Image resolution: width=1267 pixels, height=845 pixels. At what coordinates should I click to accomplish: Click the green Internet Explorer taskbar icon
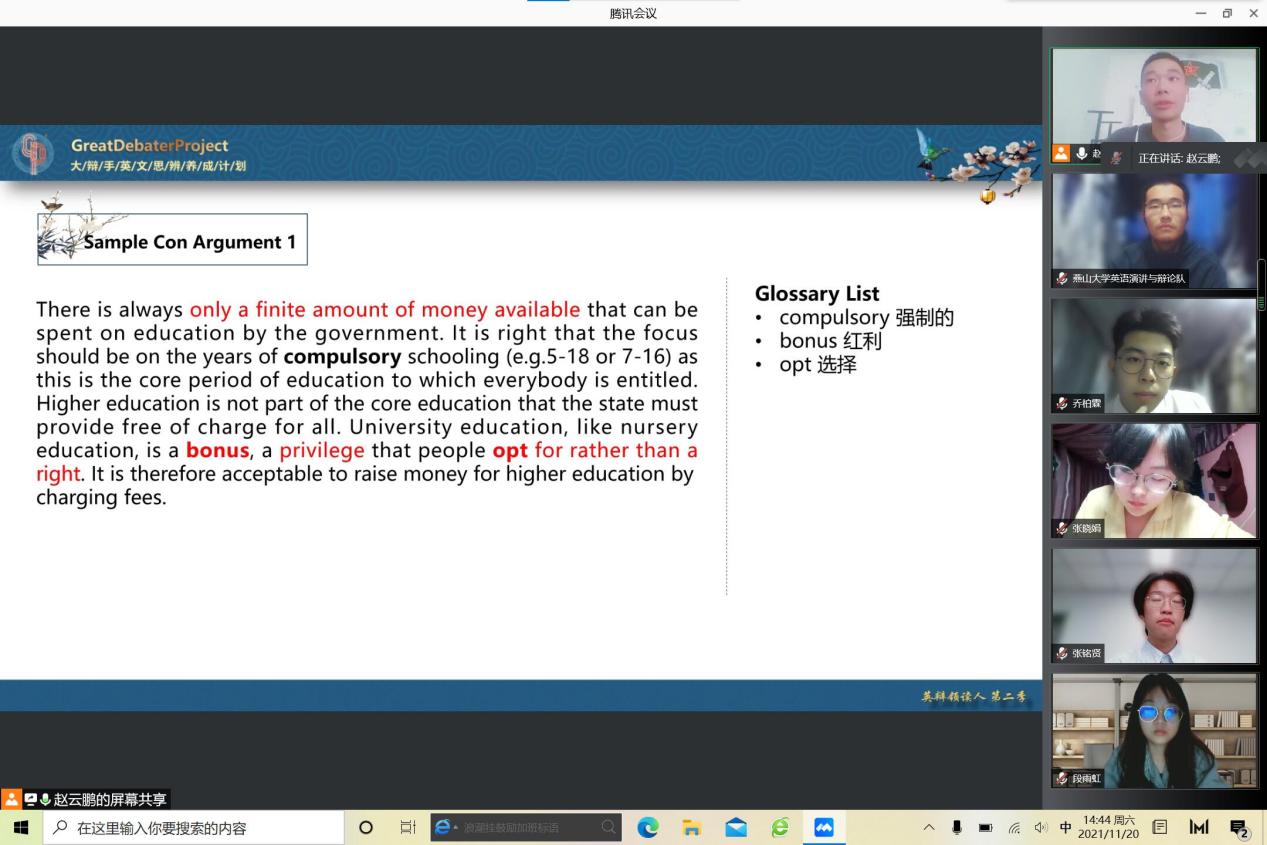pos(780,828)
